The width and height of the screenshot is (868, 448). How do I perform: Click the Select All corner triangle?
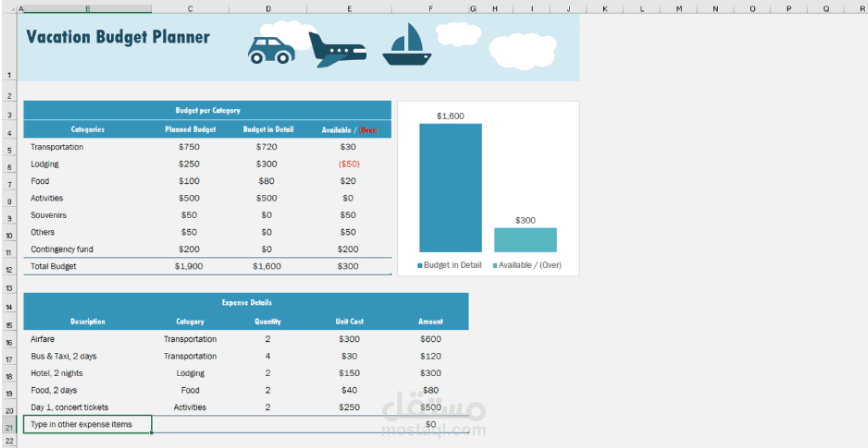tap(13, 9)
